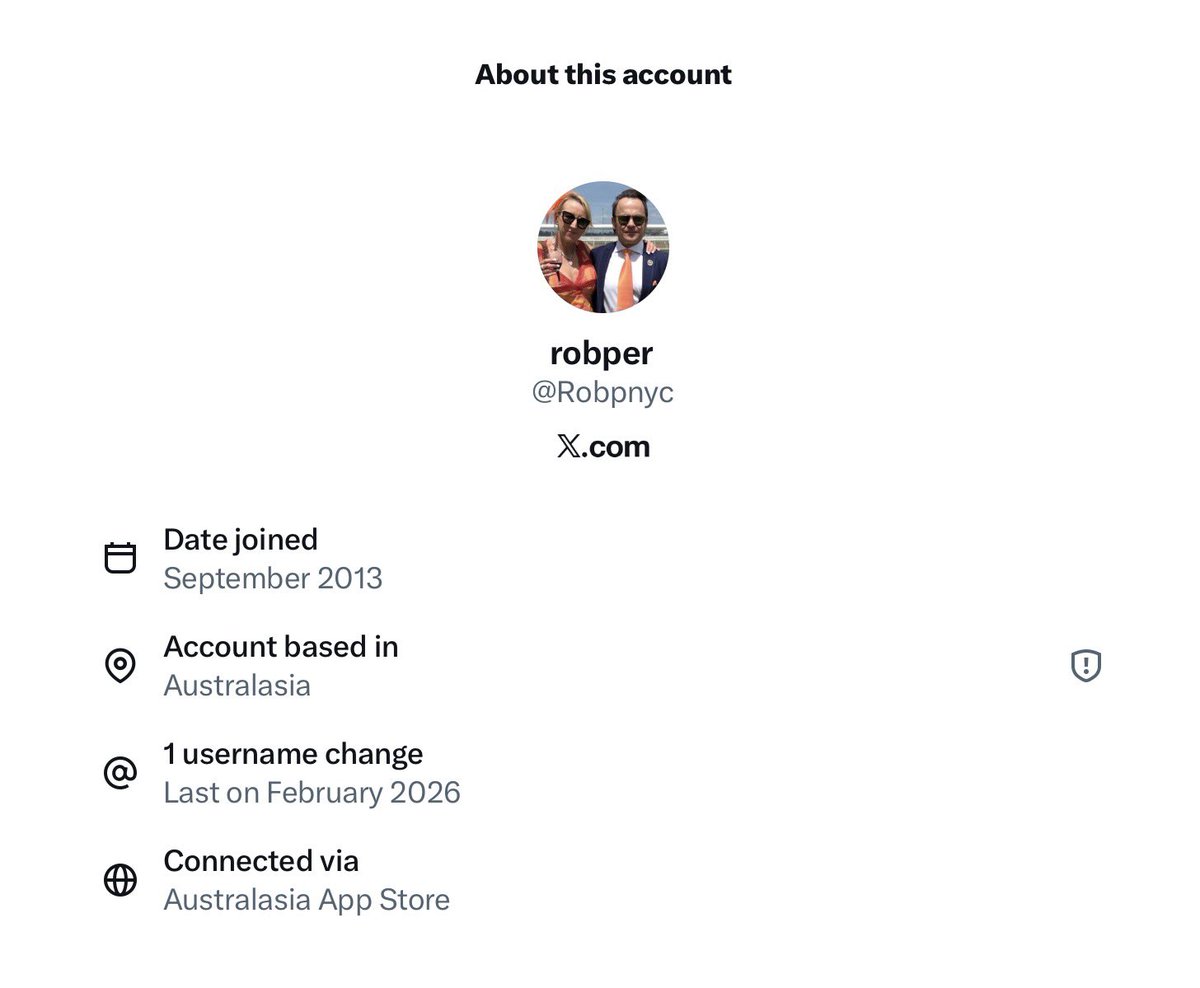
Task: Open robper's circular profile picture
Action: point(603,247)
